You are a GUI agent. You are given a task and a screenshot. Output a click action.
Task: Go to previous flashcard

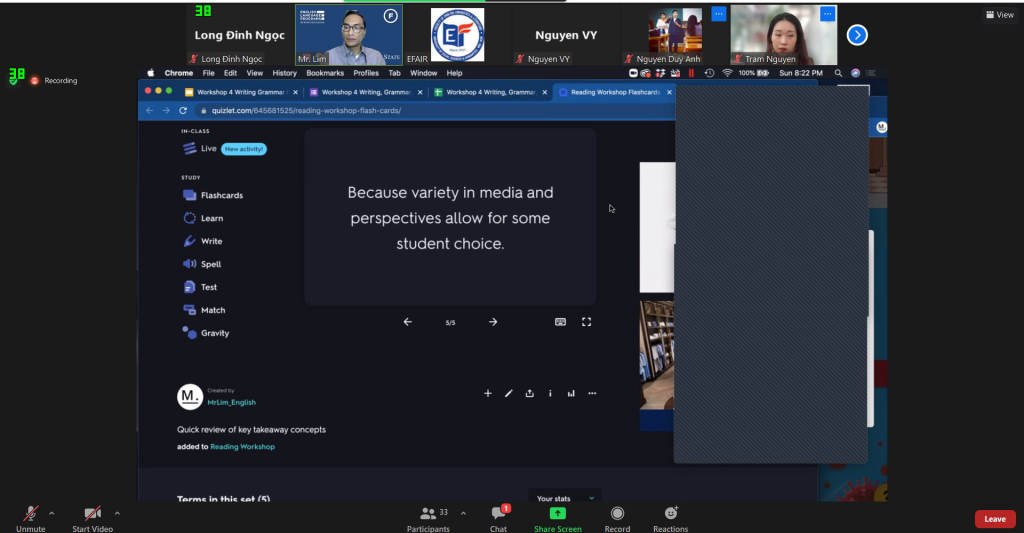click(x=408, y=322)
